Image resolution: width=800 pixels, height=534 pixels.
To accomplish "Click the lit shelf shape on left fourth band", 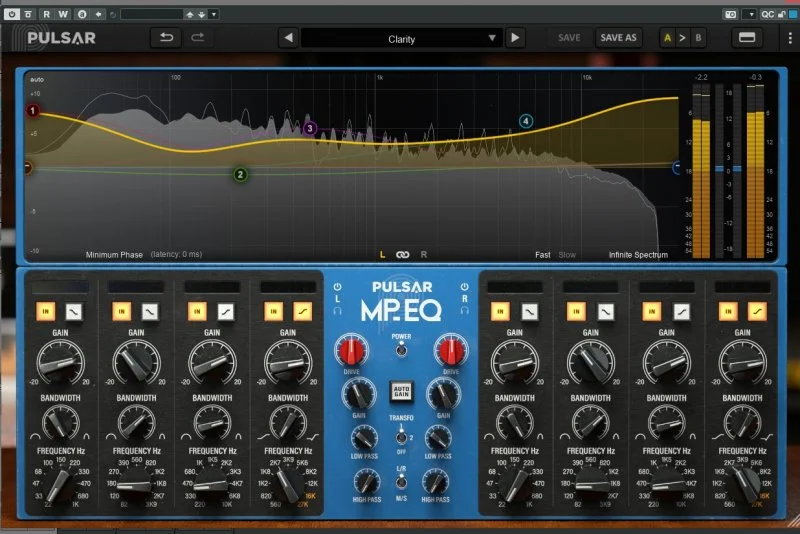I will coord(302,311).
